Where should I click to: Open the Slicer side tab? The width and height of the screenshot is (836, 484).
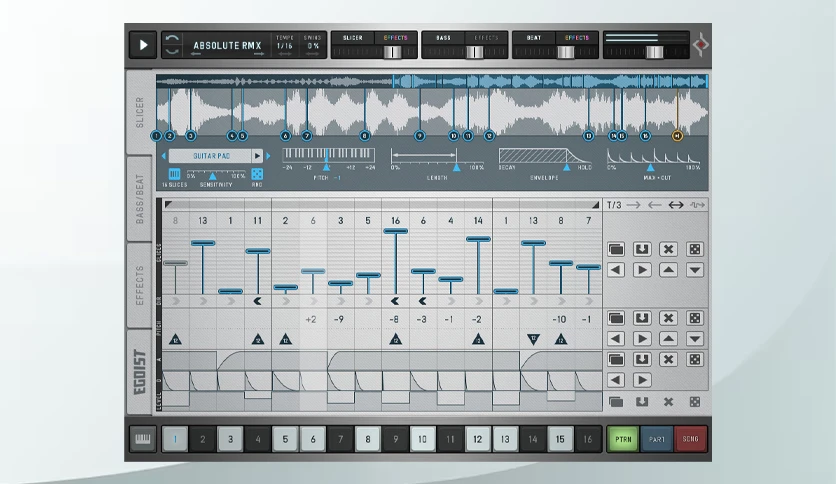tap(140, 112)
